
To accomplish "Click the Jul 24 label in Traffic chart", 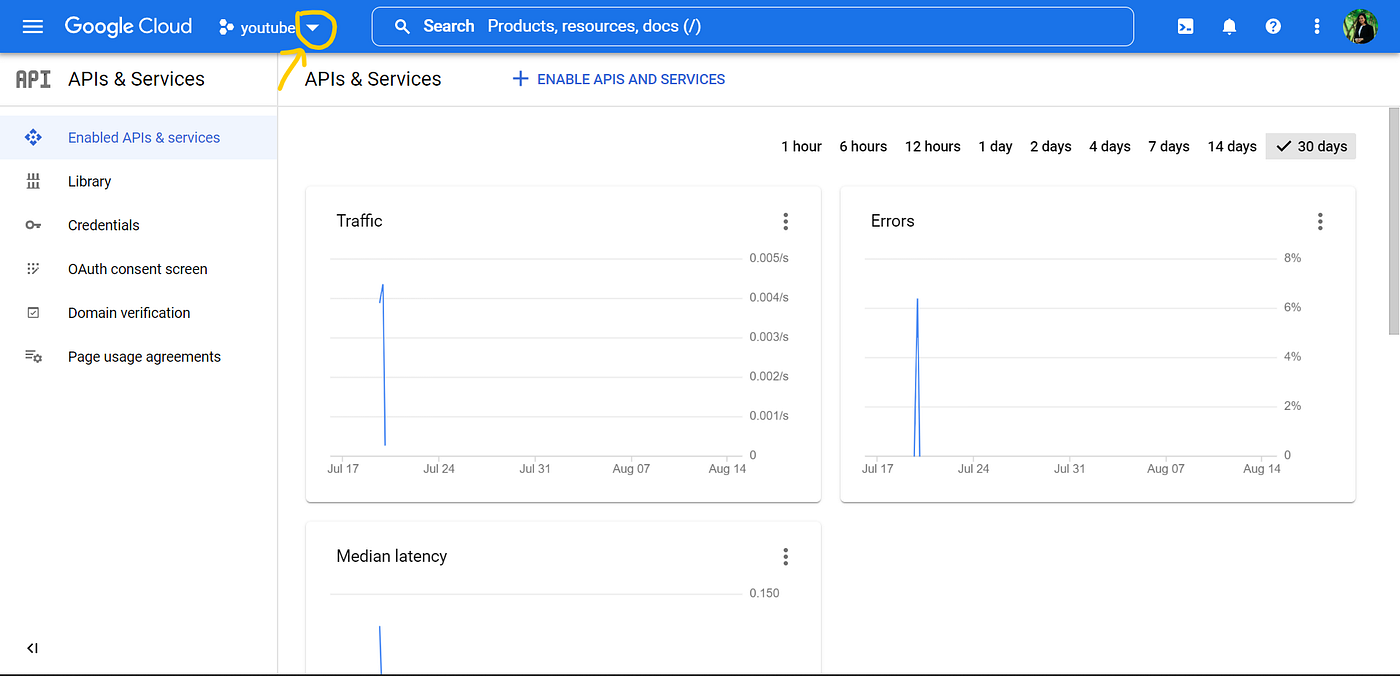I will click(x=438, y=468).
